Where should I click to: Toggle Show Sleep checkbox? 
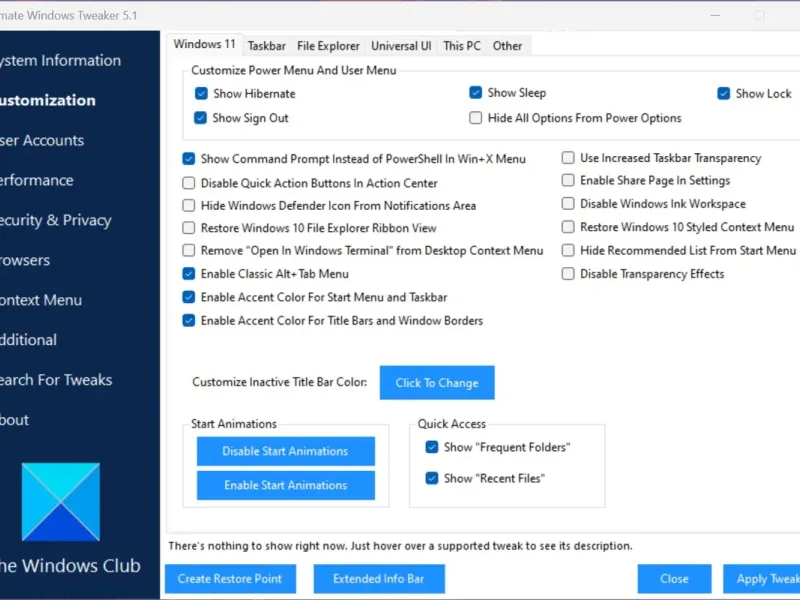476,92
